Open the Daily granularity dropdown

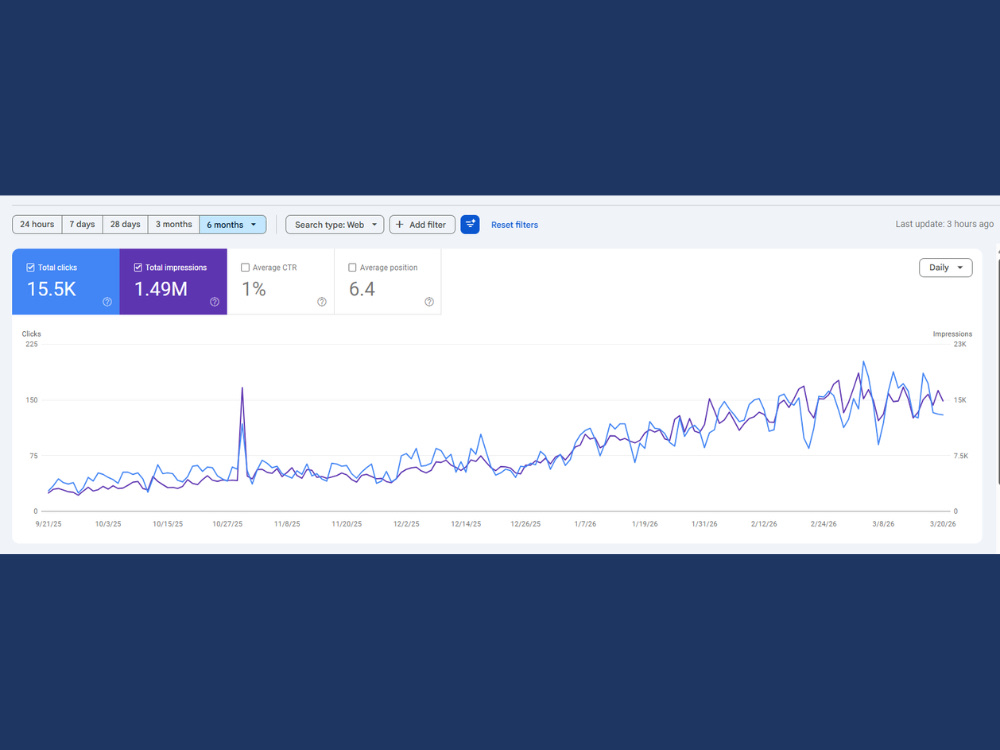pyautogui.click(x=946, y=268)
